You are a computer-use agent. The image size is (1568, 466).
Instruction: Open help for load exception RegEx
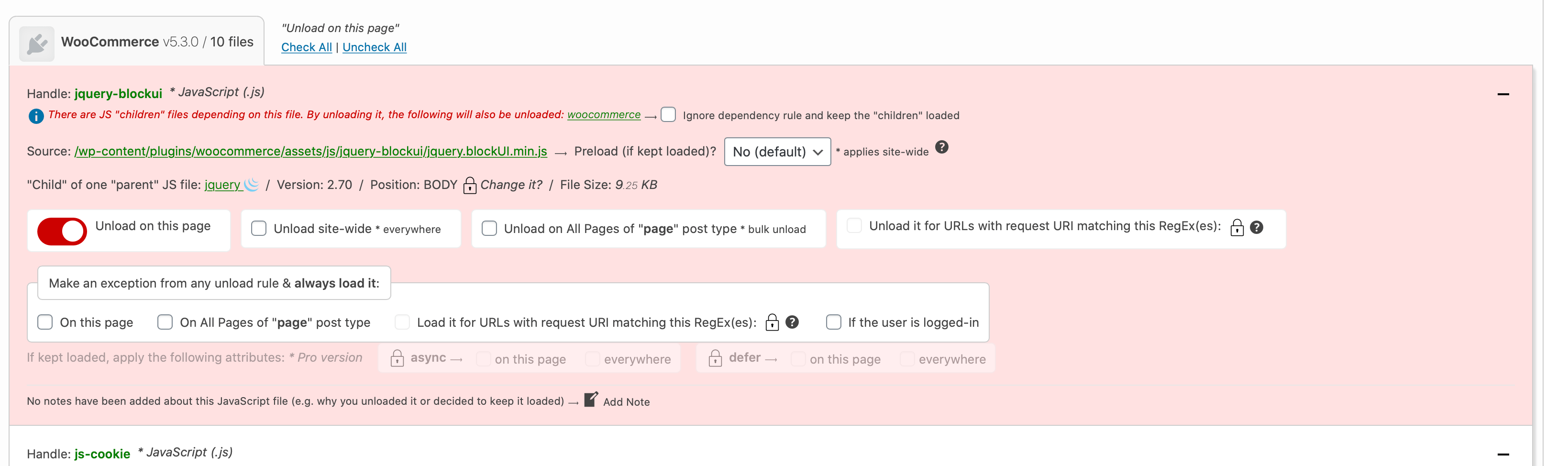(792, 322)
